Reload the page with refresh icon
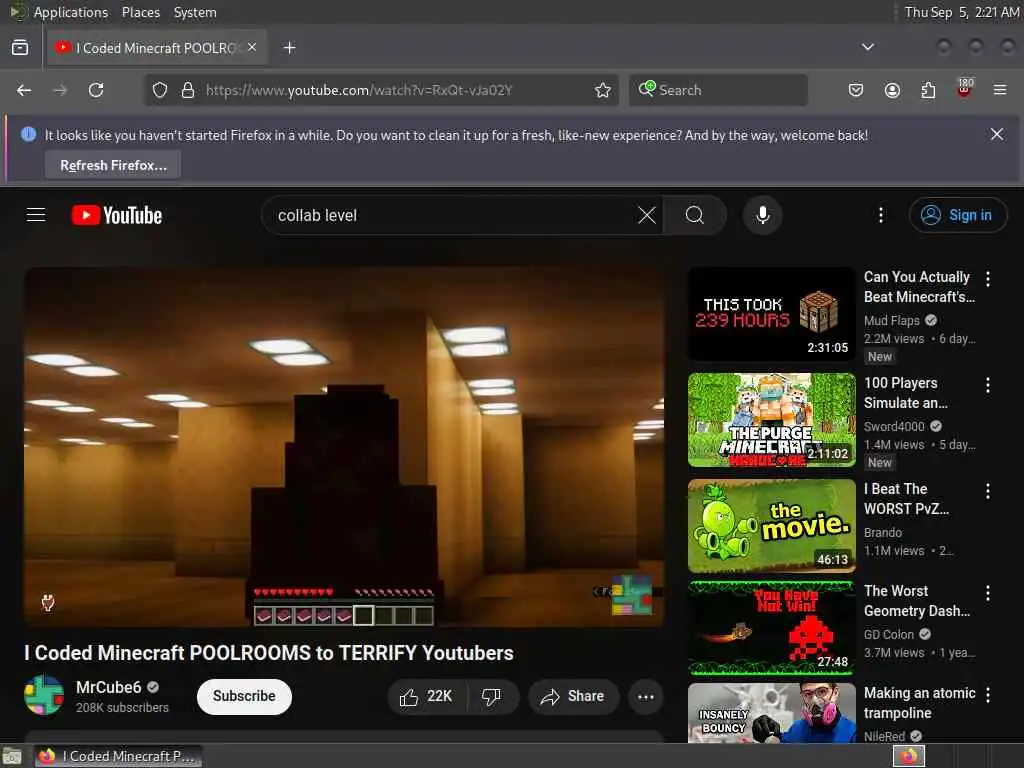The image size is (1024, 768). tap(96, 90)
